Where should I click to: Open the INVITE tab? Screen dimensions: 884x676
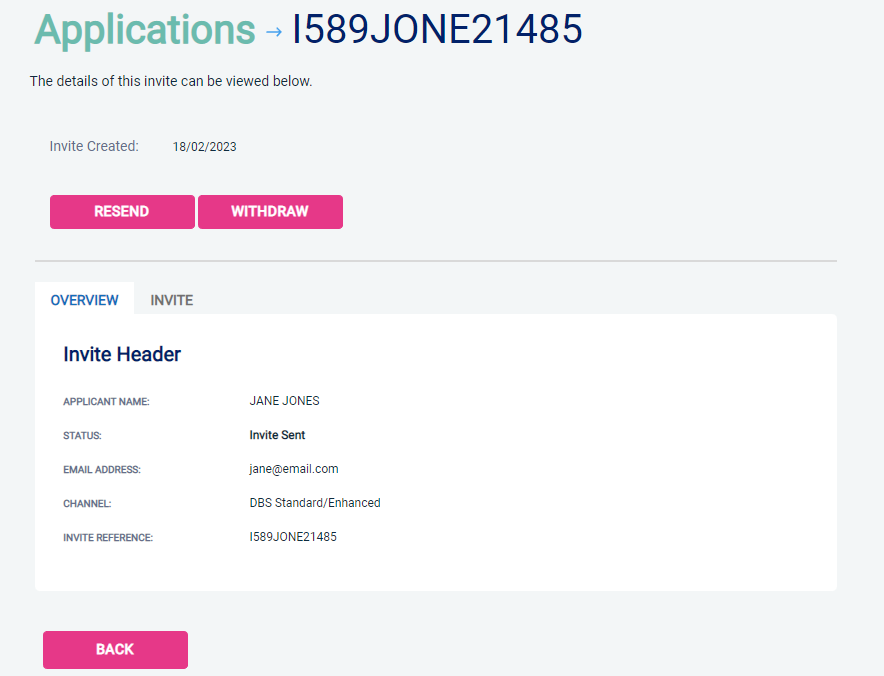172,300
